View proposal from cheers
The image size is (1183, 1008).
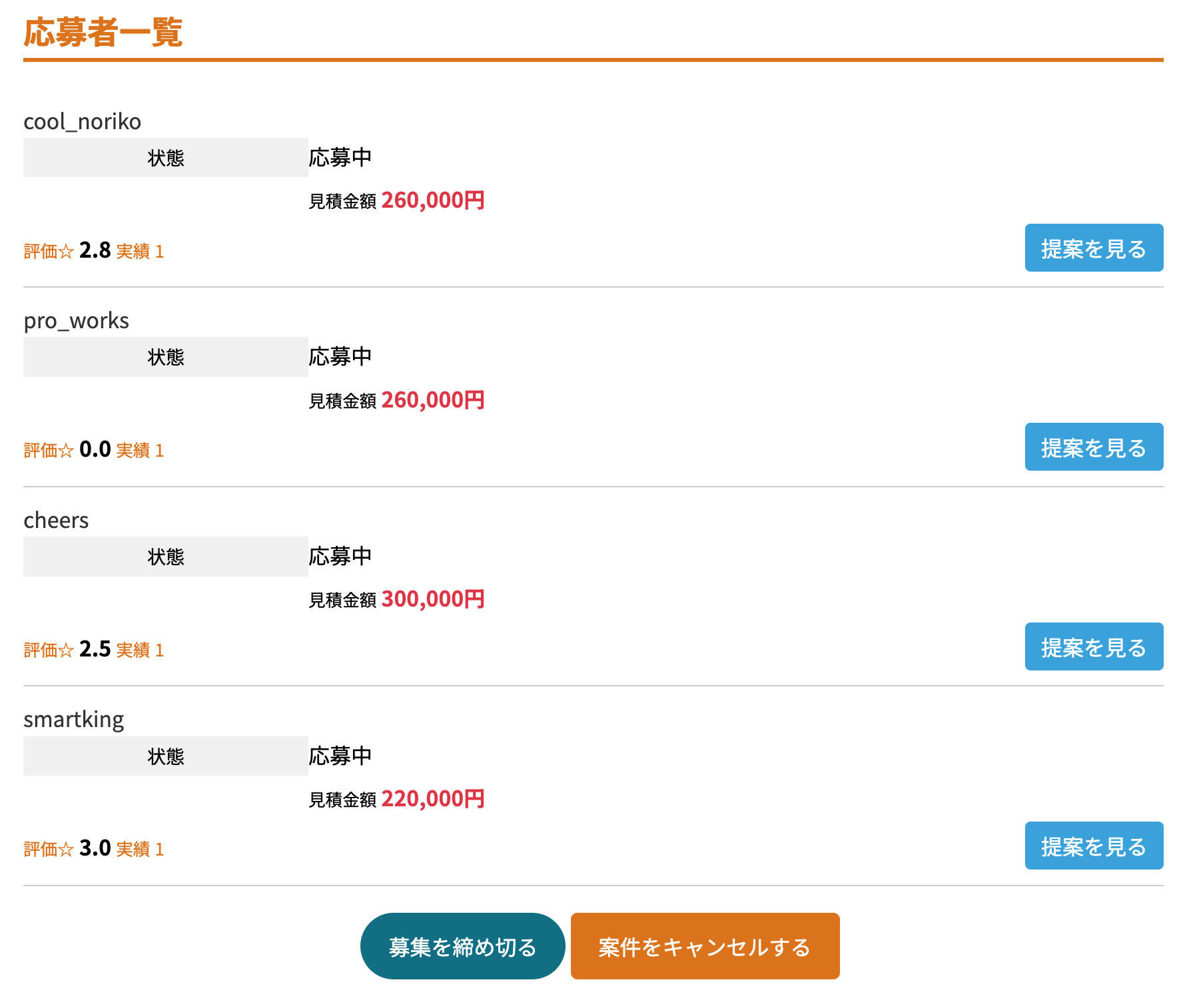coord(1093,647)
